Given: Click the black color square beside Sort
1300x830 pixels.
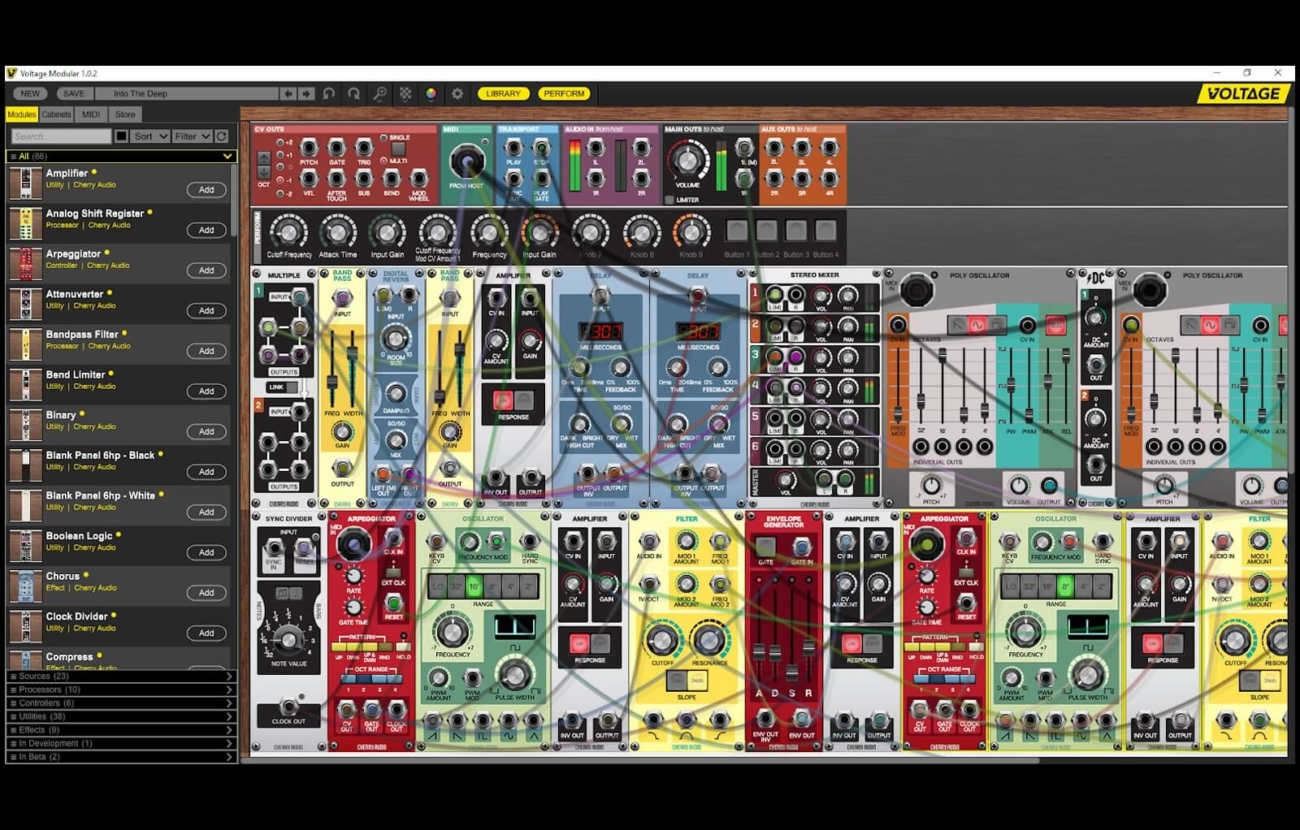Looking at the screenshot, I should coord(121,136).
